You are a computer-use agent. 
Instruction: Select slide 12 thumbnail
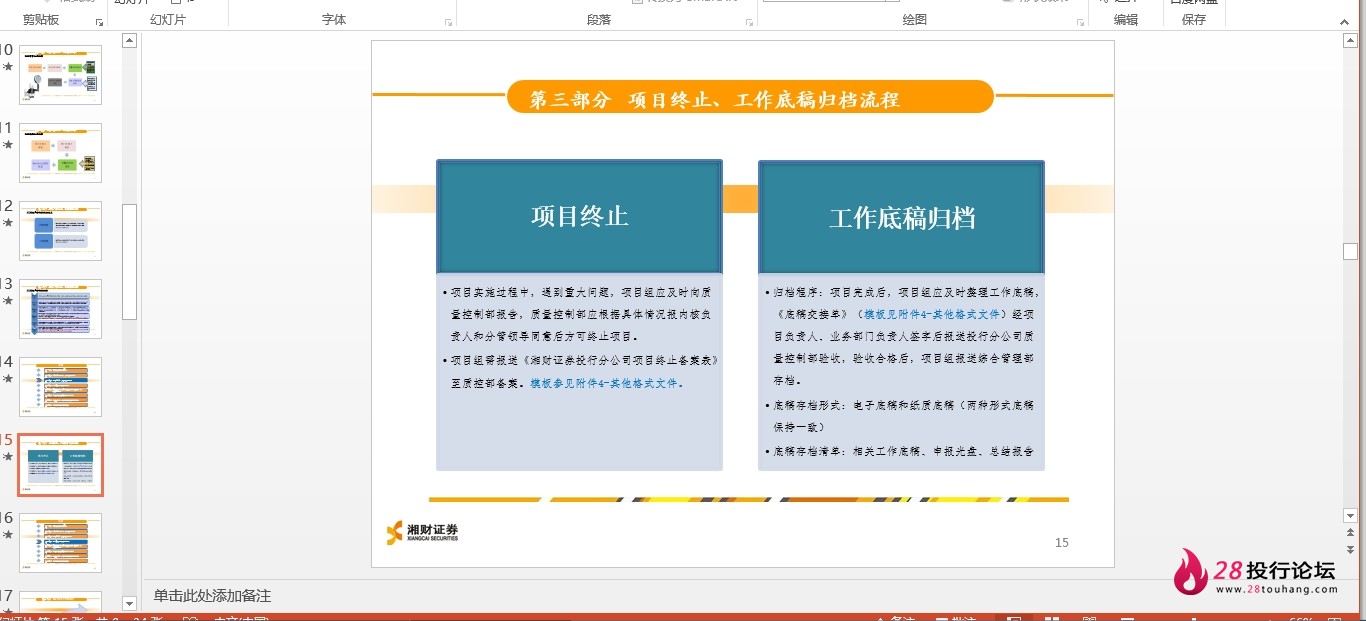[x=60, y=231]
